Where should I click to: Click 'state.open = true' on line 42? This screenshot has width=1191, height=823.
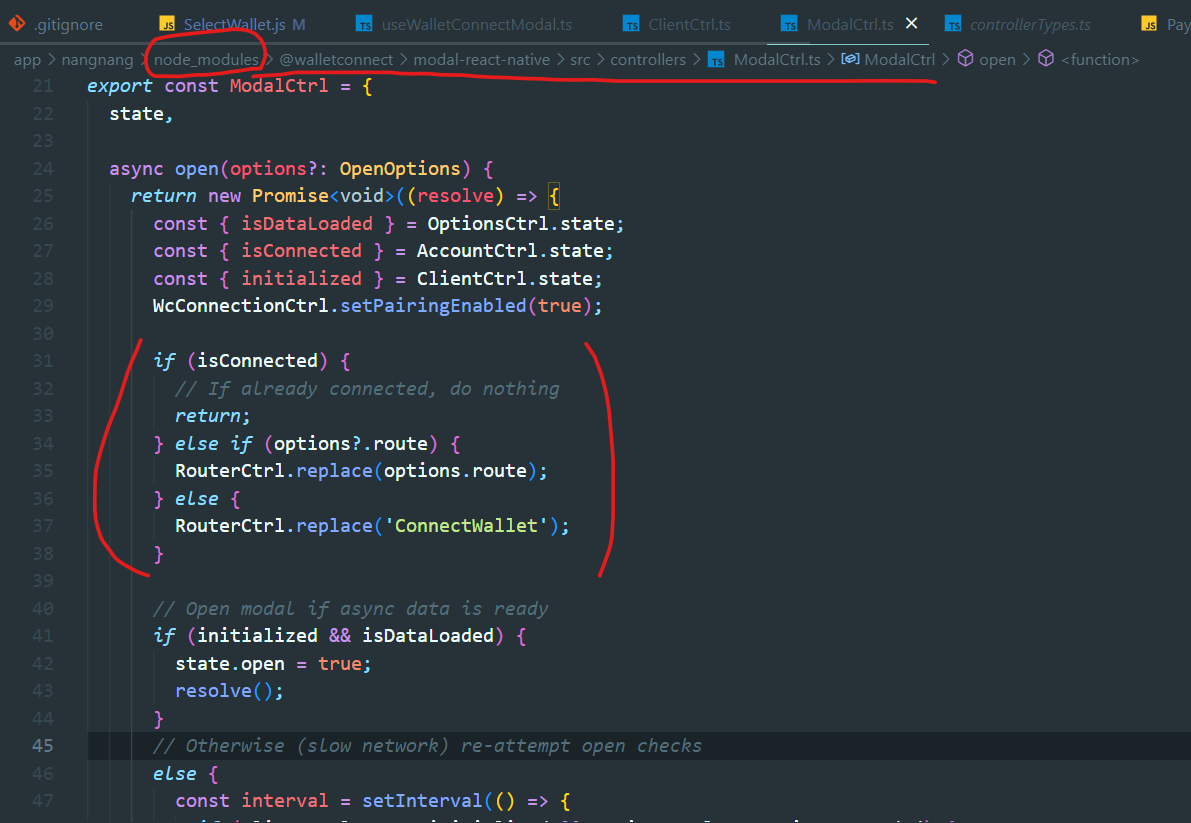tap(268, 664)
